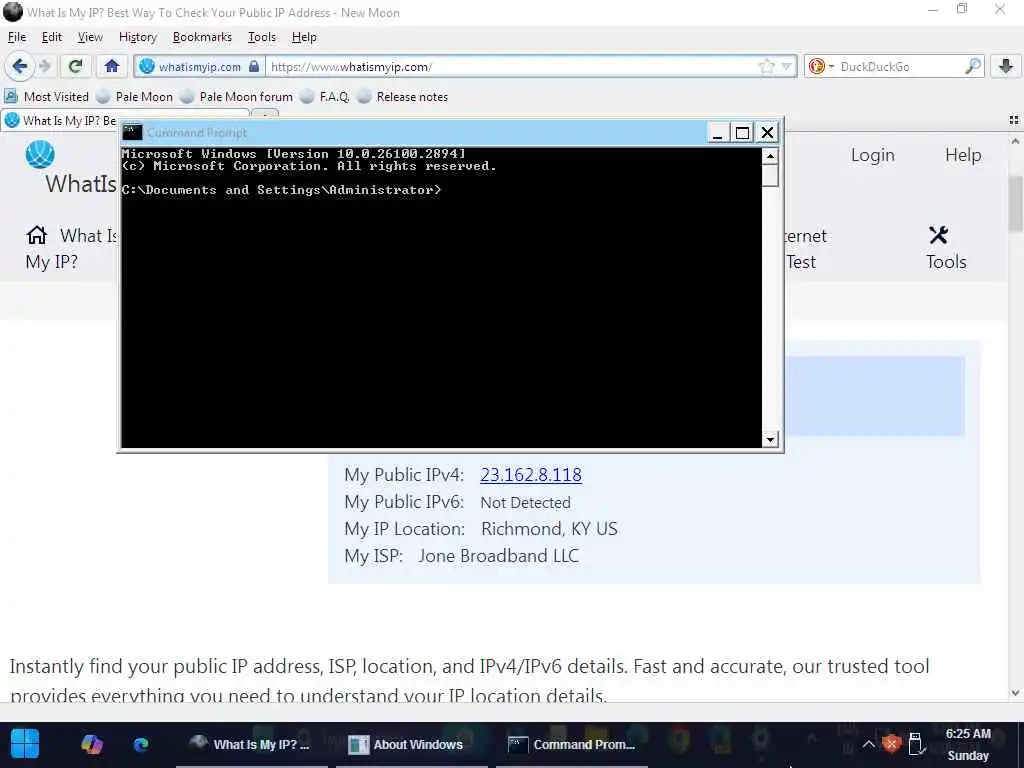Click the security shield tray icon
Image resolution: width=1024 pixels, height=768 pixels.
(891, 744)
